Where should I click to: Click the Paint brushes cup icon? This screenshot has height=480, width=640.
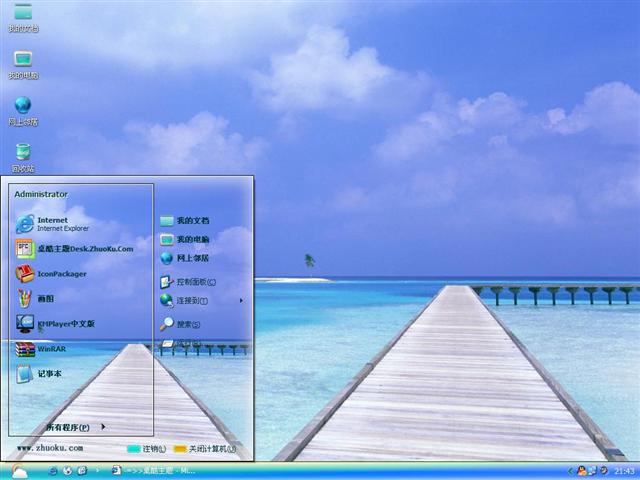[24, 299]
